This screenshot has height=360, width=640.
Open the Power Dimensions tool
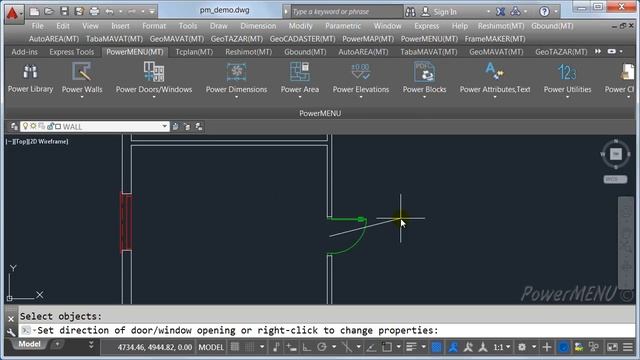236,78
